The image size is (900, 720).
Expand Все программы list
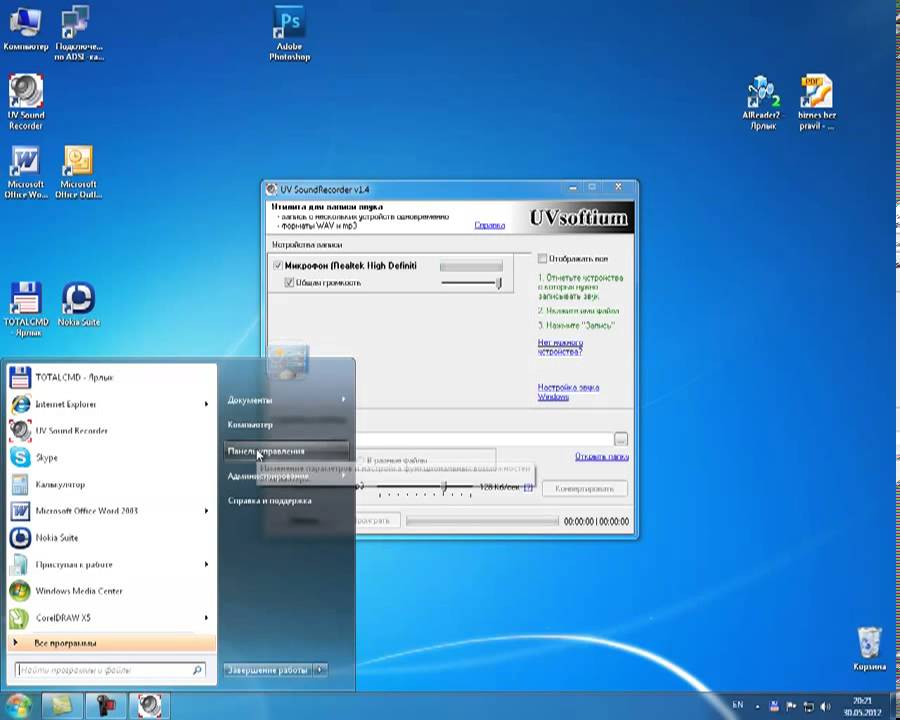(x=112, y=643)
